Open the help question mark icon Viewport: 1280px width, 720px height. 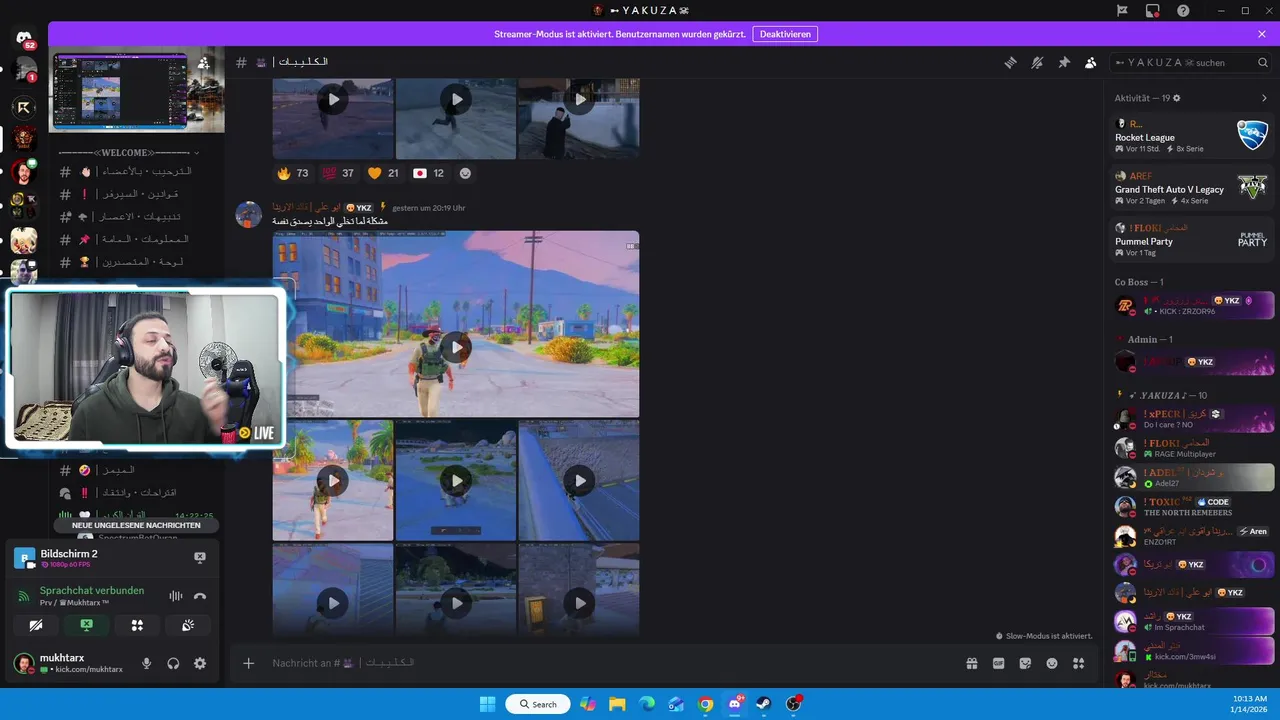tap(1183, 10)
